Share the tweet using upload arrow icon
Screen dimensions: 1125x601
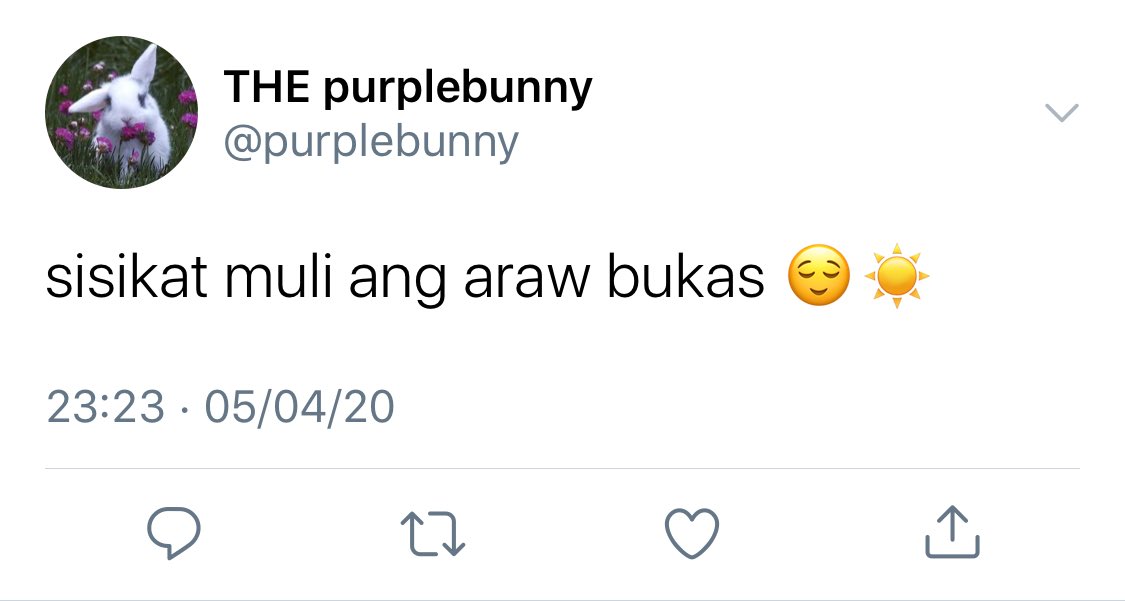point(952,532)
